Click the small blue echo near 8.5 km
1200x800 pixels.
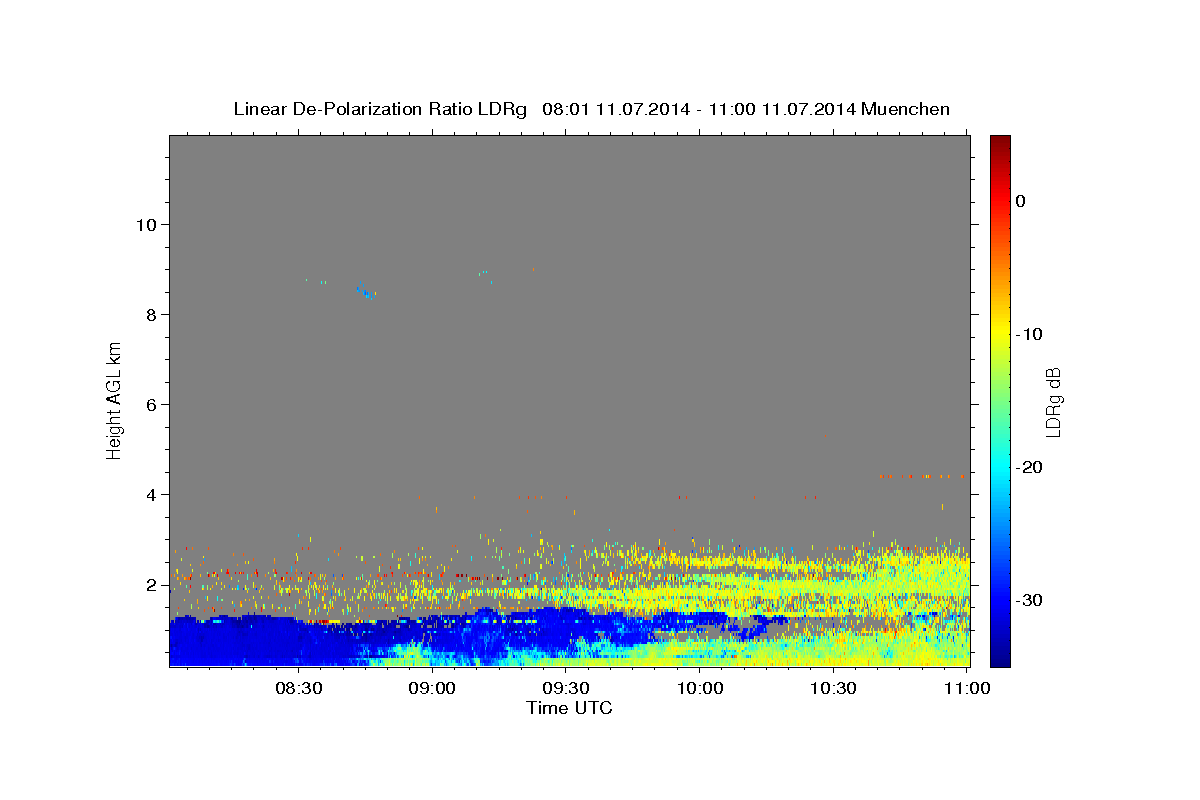tap(365, 291)
